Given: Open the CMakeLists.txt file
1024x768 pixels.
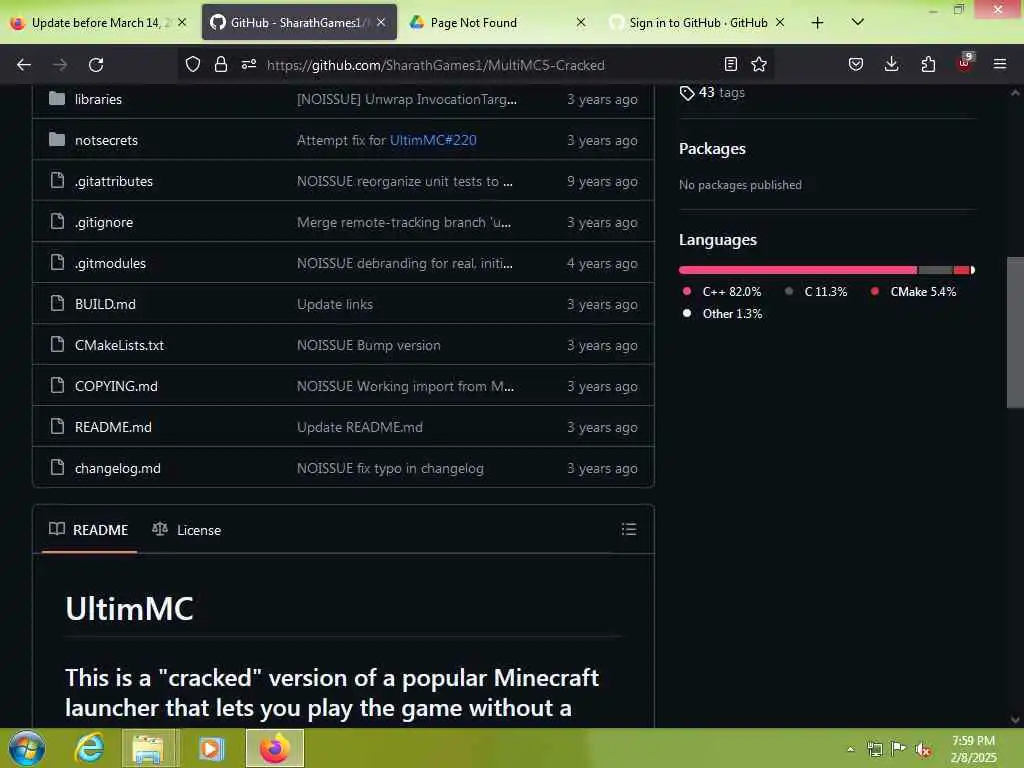Looking at the screenshot, I should pos(119,345).
